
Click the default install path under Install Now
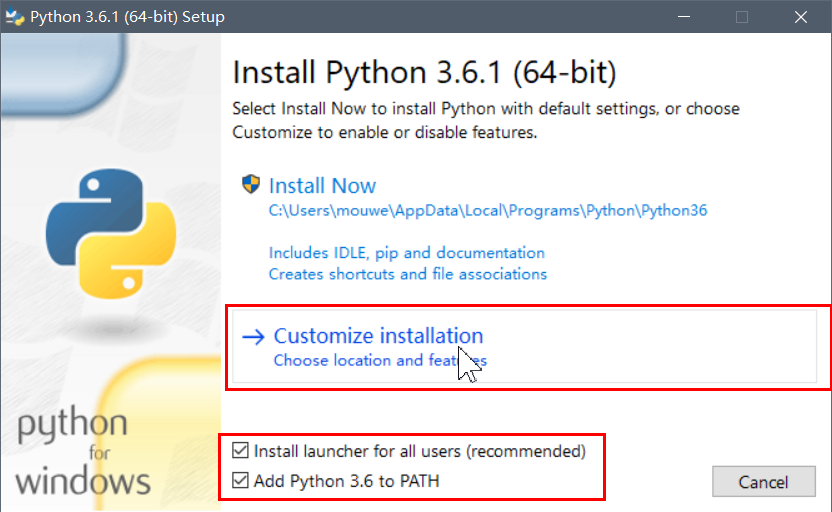[488, 210]
